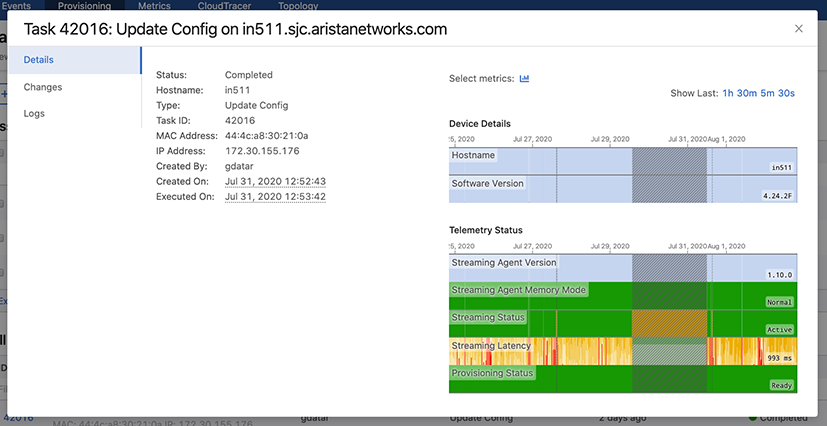This screenshot has width=827, height=426.
Task: Open the Details side tab
Action: click(x=74, y=60)
